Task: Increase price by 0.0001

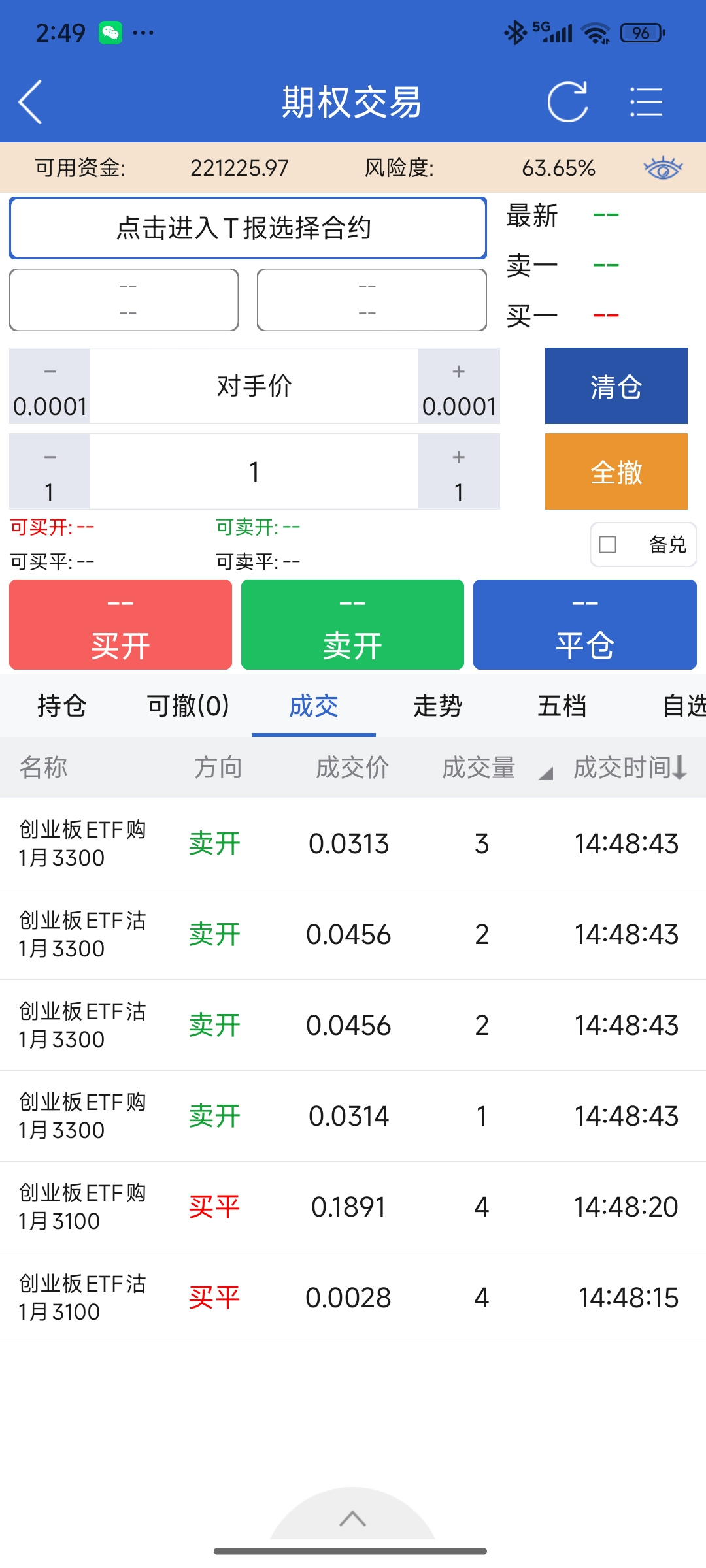Action: 459,386
